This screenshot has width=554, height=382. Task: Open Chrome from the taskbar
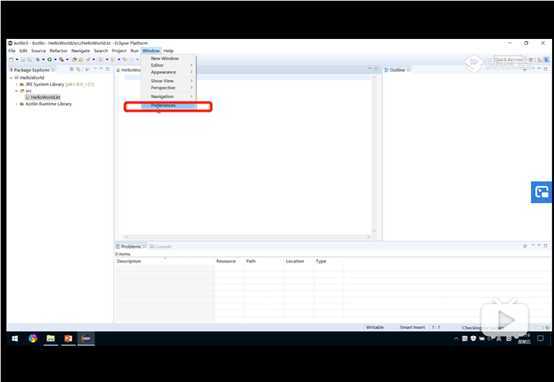click(x=33, y=339)
